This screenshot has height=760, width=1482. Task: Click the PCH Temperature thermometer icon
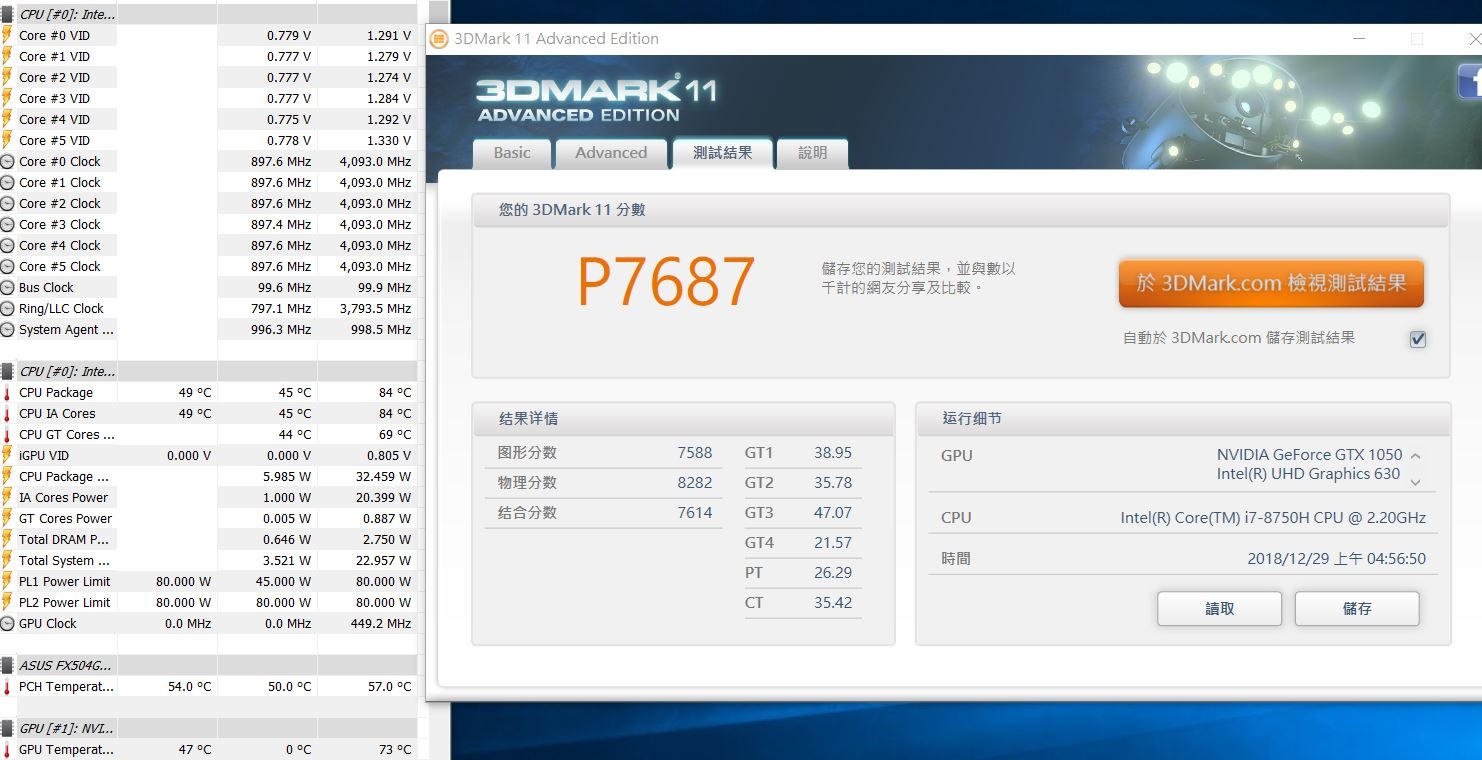pyautogui.click(x=8, y=686)
